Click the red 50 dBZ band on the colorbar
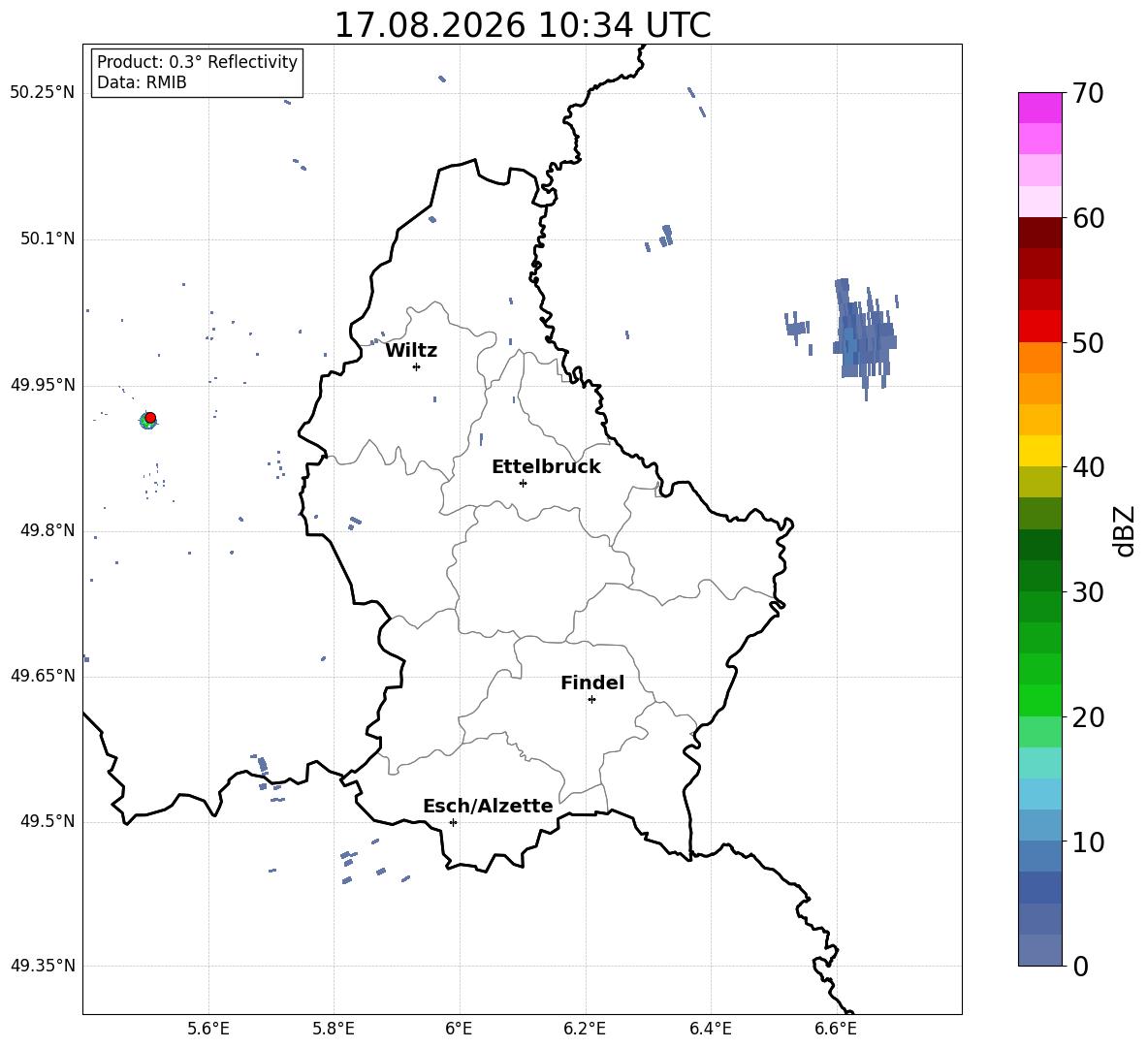The image size is (1148, 1048). click(1040, 327)
